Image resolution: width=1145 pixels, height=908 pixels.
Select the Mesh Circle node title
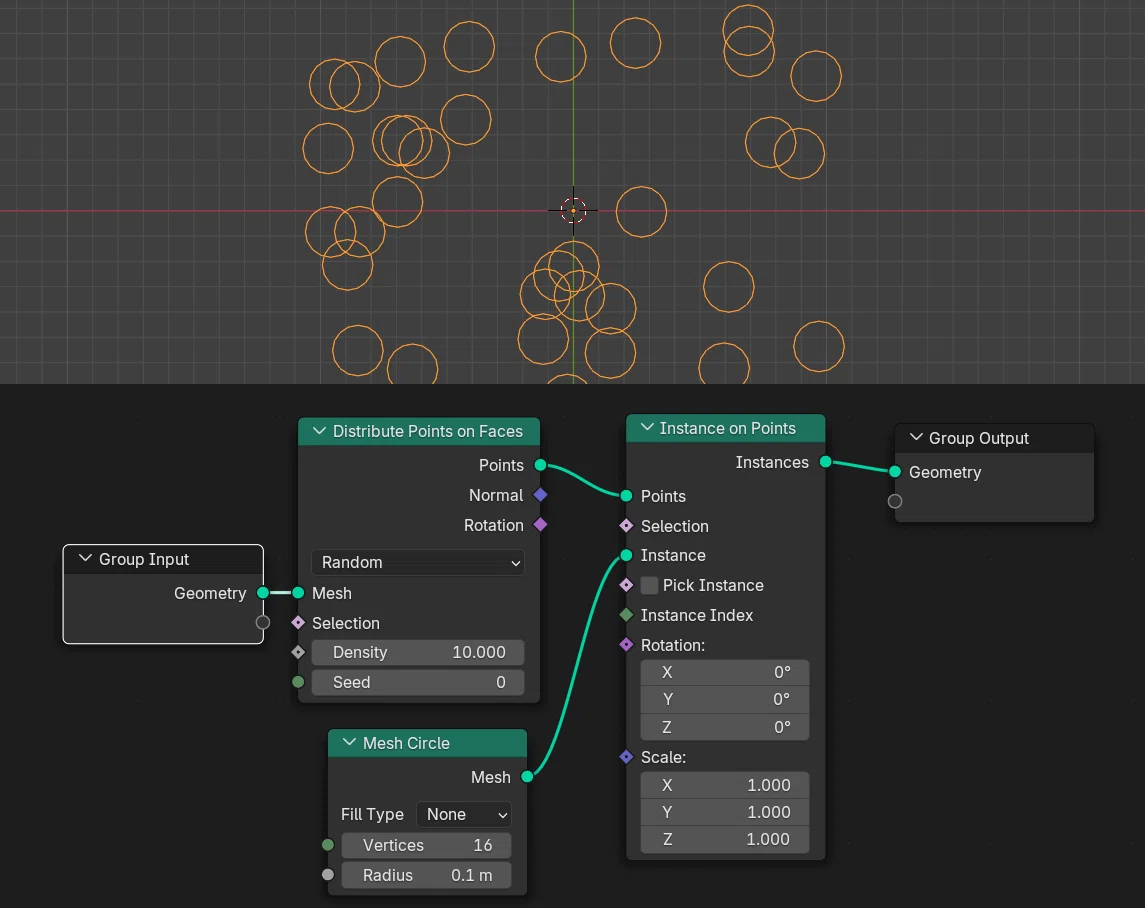tap(406, 743)
